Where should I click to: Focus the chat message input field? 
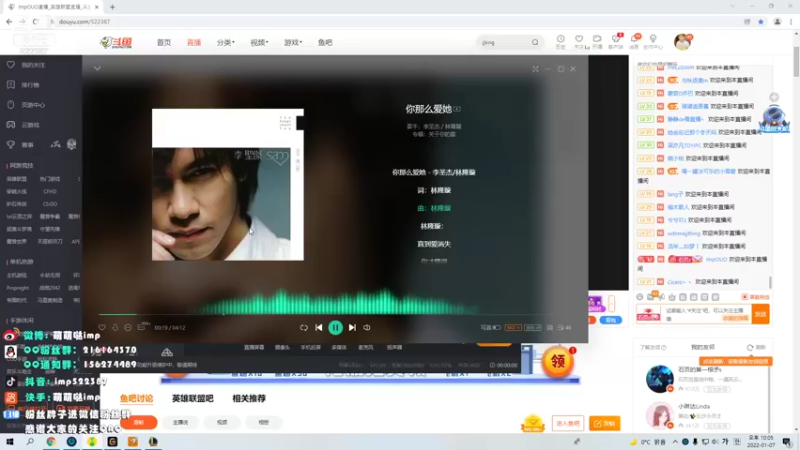coord(707,314)
